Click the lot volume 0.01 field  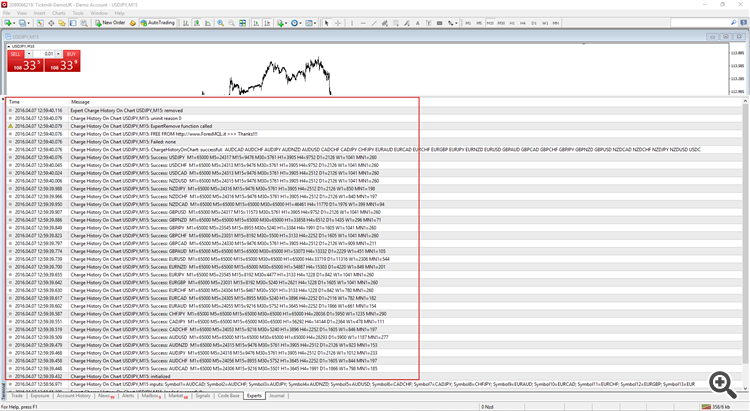[44, 54]
